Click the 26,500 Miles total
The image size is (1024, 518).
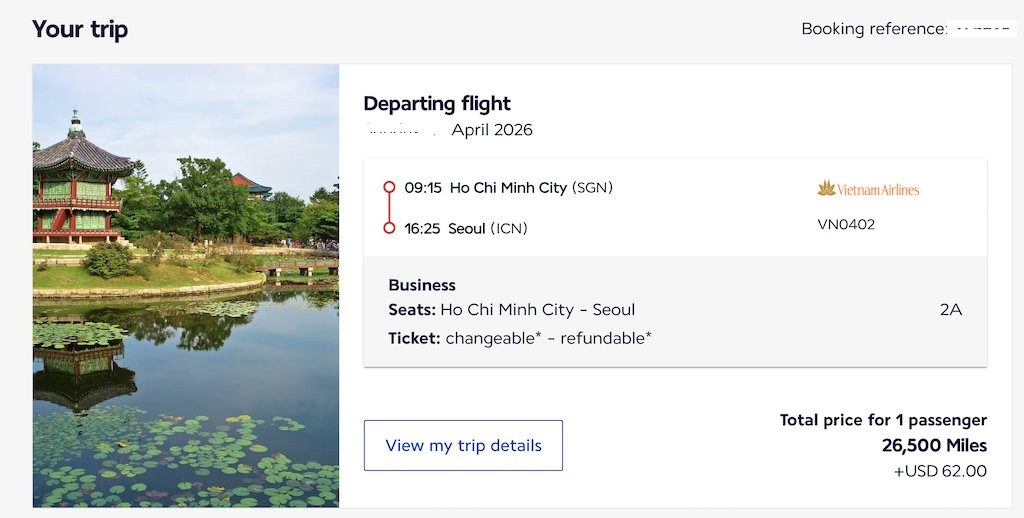tap(934, 445)
